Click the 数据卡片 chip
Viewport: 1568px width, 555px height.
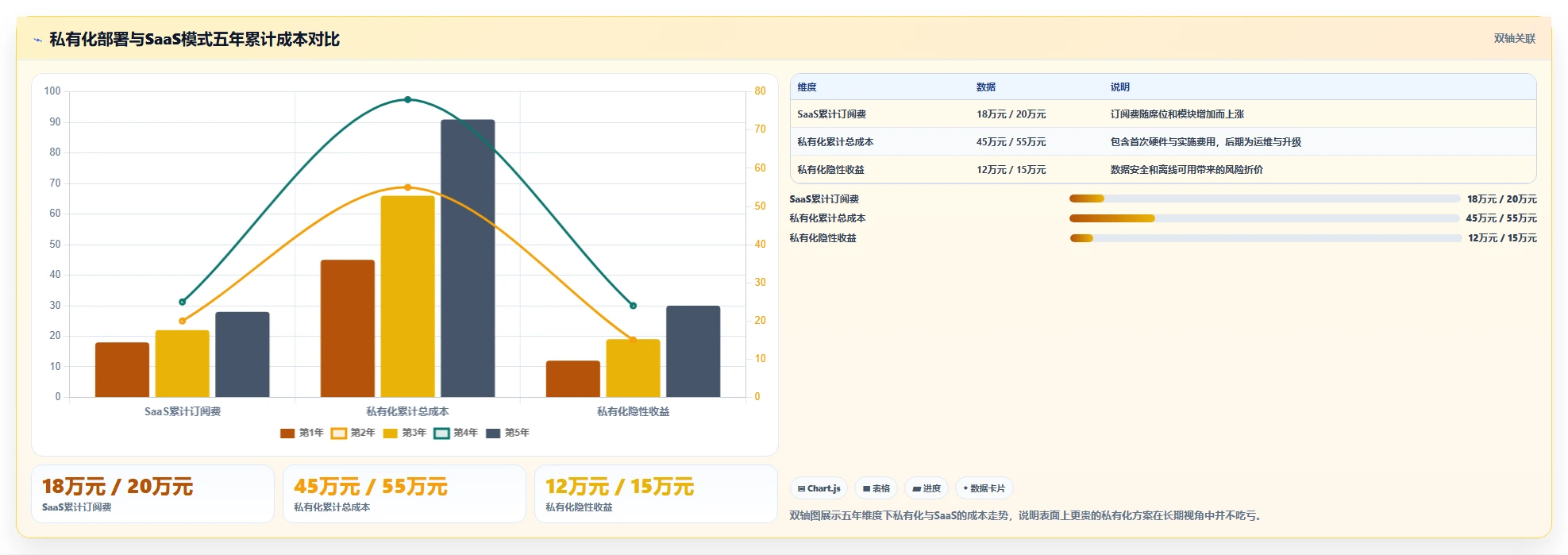pos(984,488)
